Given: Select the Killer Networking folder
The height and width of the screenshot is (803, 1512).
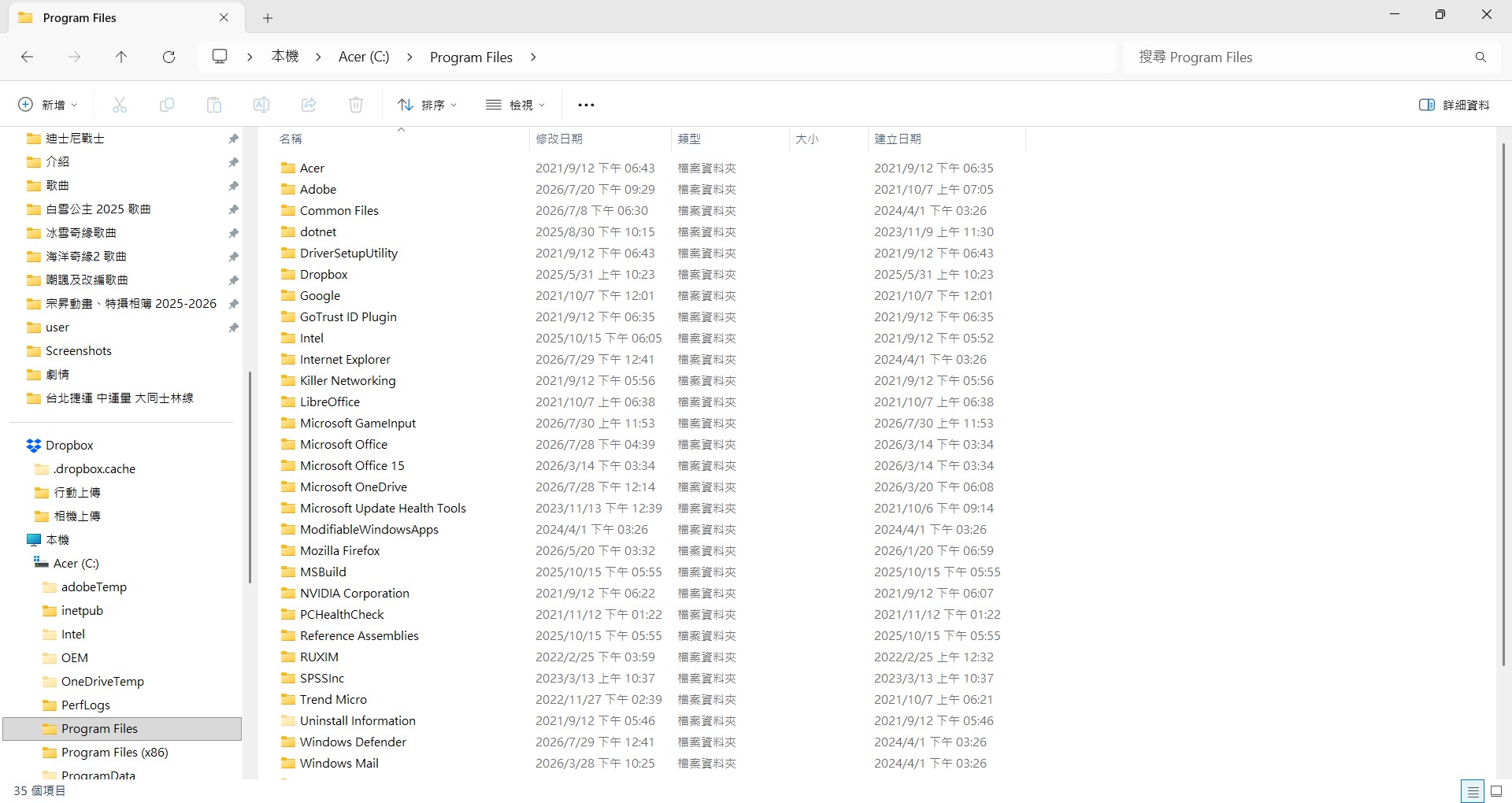Looking at the screenshot, I should point(347,380).
